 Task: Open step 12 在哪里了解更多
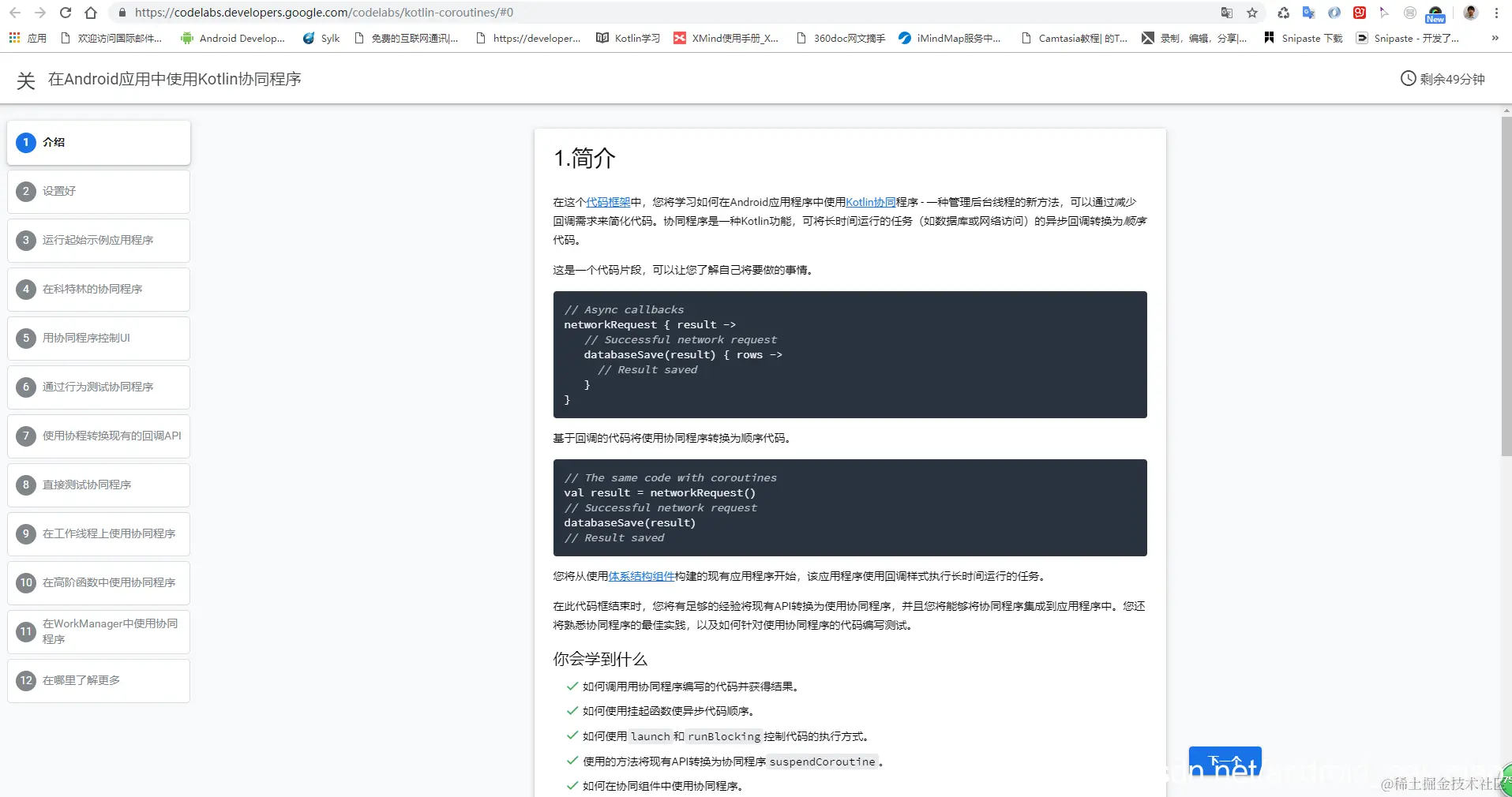click(98, 680)
